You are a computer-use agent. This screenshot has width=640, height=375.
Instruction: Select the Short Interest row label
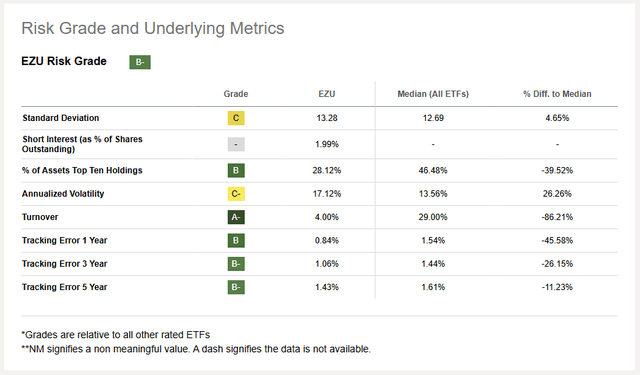point(82,144)
